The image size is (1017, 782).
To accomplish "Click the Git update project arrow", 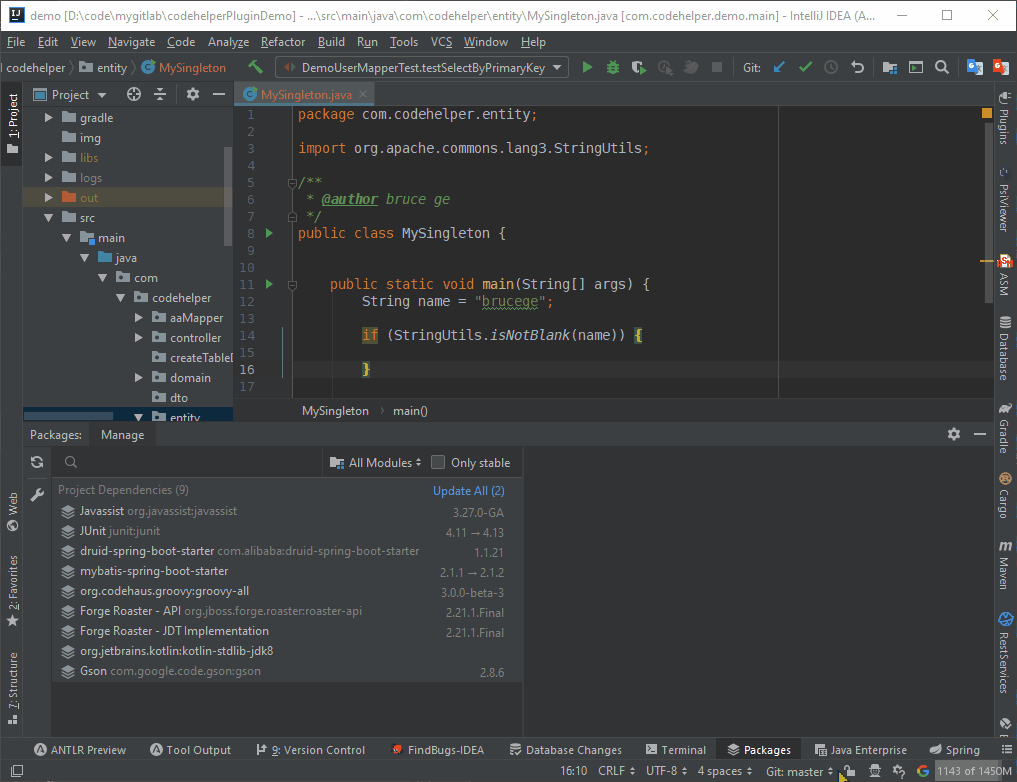I will (779, 67).
